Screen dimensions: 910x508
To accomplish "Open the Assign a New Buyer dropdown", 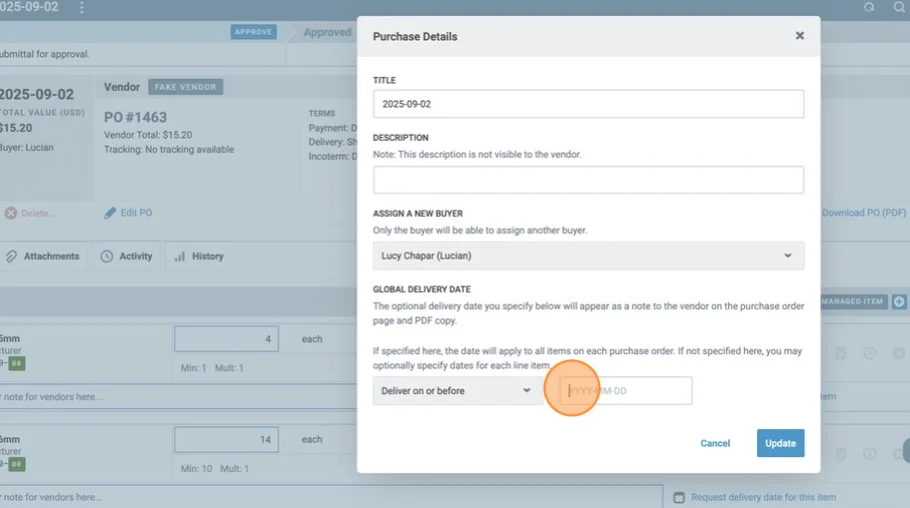I will pos(588,256).
